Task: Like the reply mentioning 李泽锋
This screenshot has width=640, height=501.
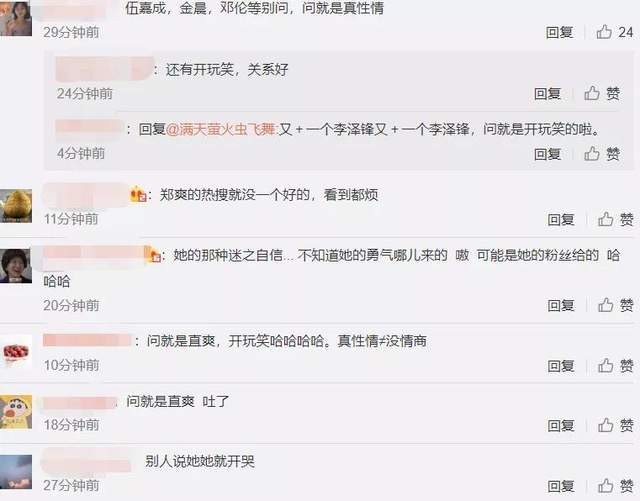Action: tap(602, 154)
